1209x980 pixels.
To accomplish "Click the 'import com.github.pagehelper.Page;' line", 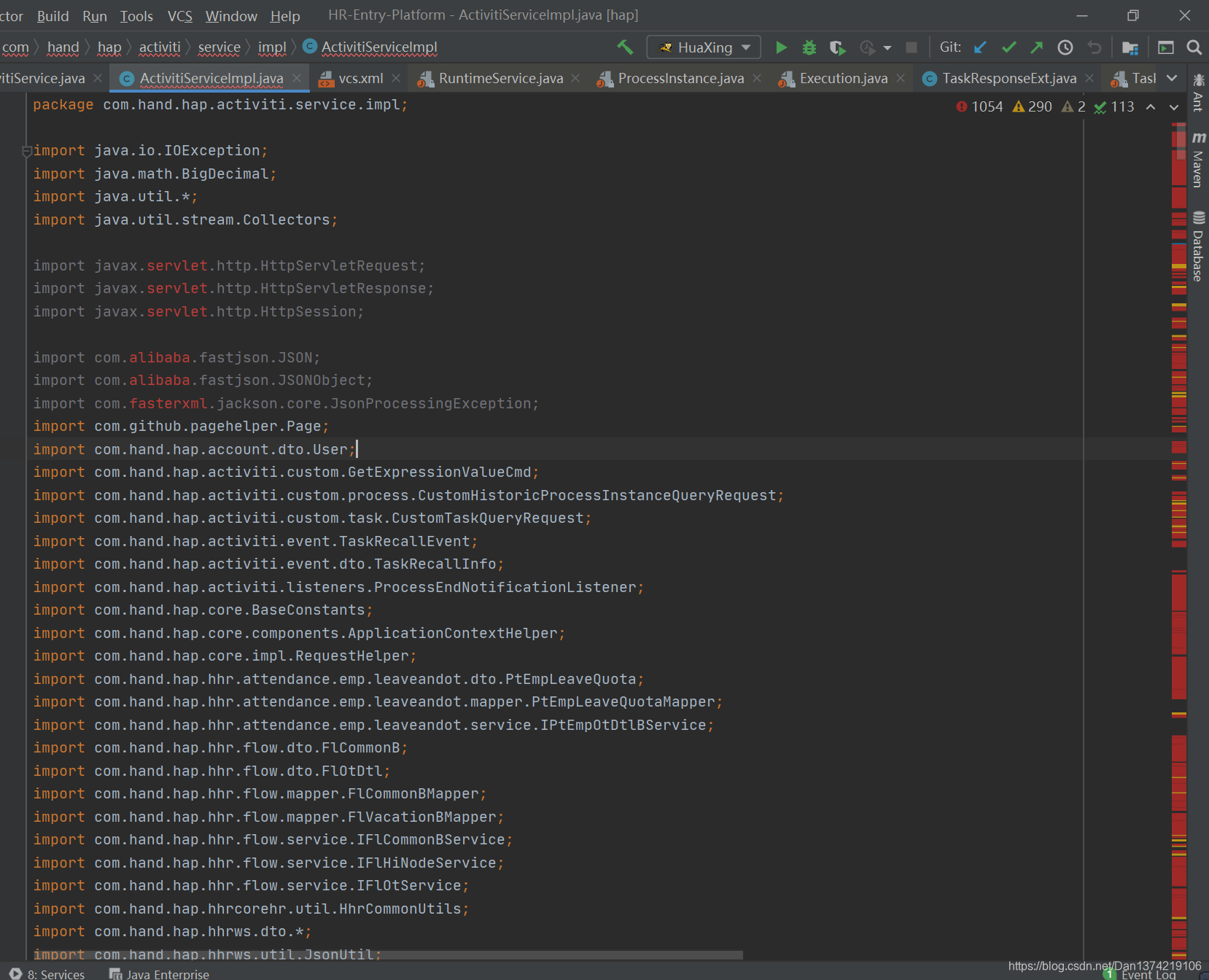I will click(x=181, y=427).
